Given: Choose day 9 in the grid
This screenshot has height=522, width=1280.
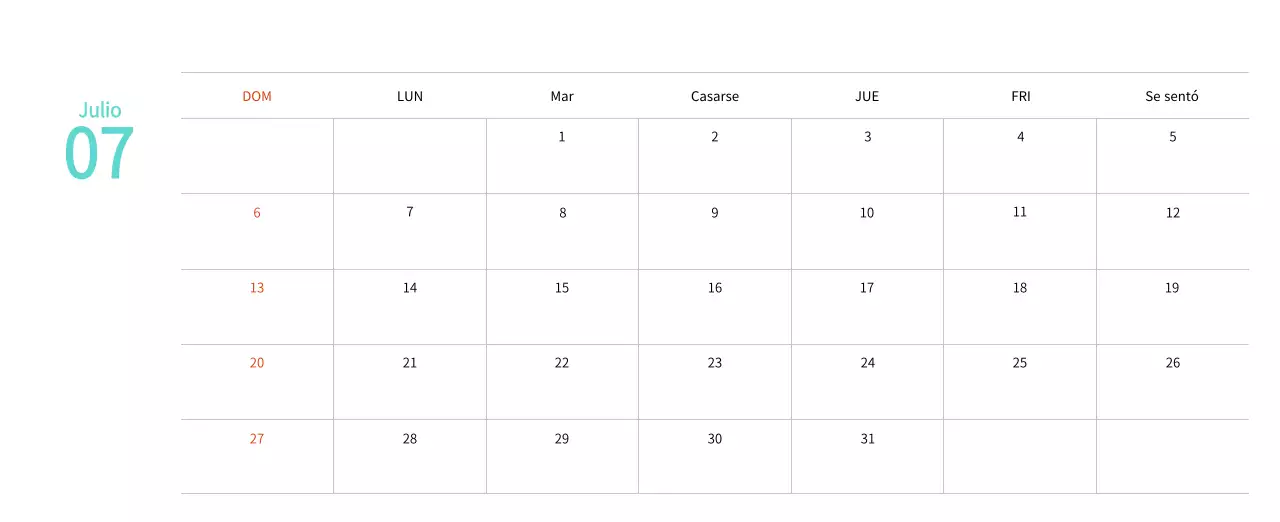Looking at the screenshot, I should [x=715, y=213].
